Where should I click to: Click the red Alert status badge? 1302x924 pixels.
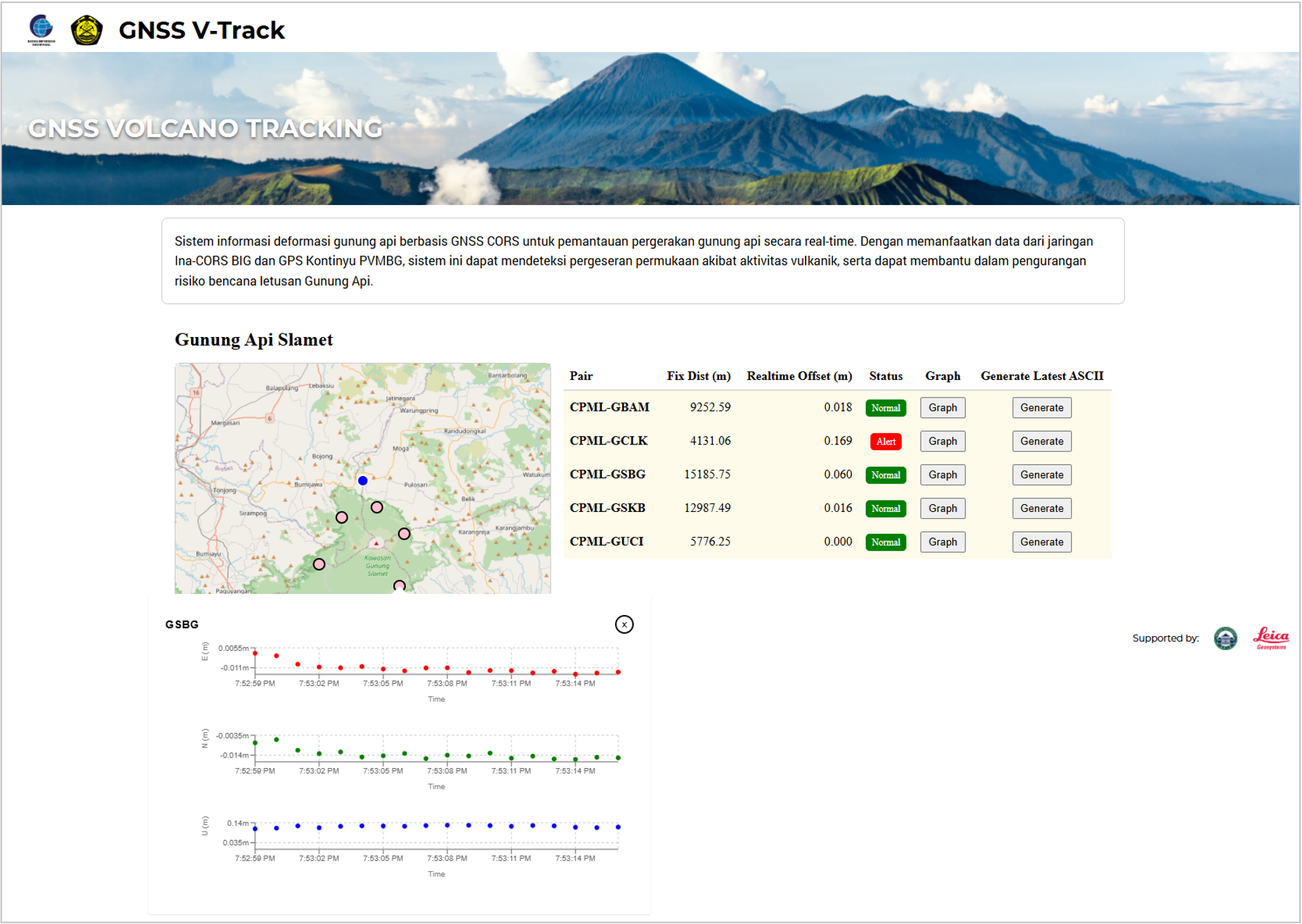pyautogui.click(x=886, y=442)
